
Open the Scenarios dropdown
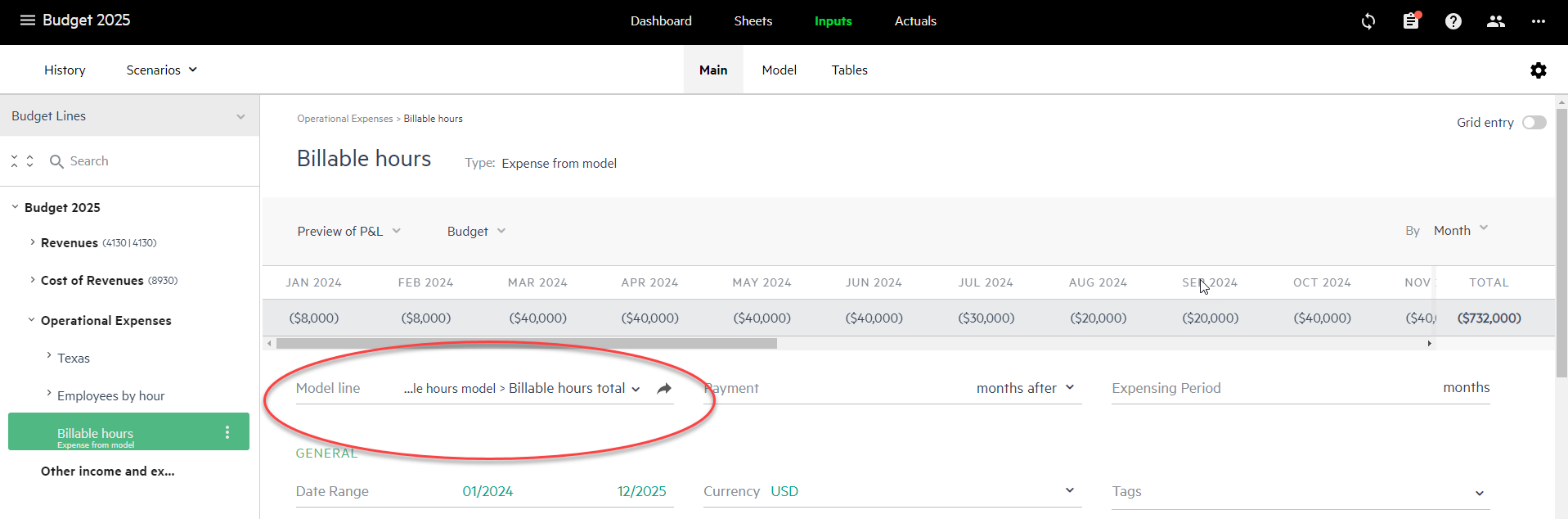tap(161, 70)
